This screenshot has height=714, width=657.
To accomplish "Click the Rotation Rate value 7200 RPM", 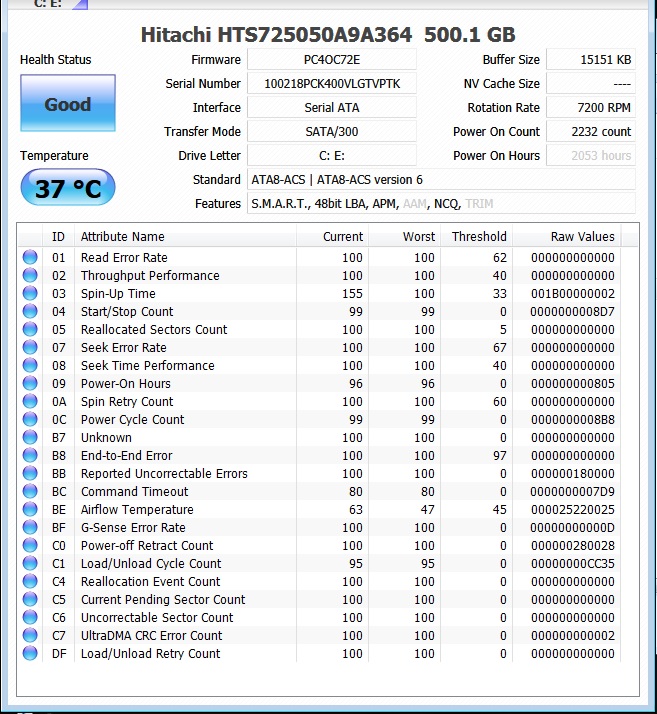I will 591,107.
